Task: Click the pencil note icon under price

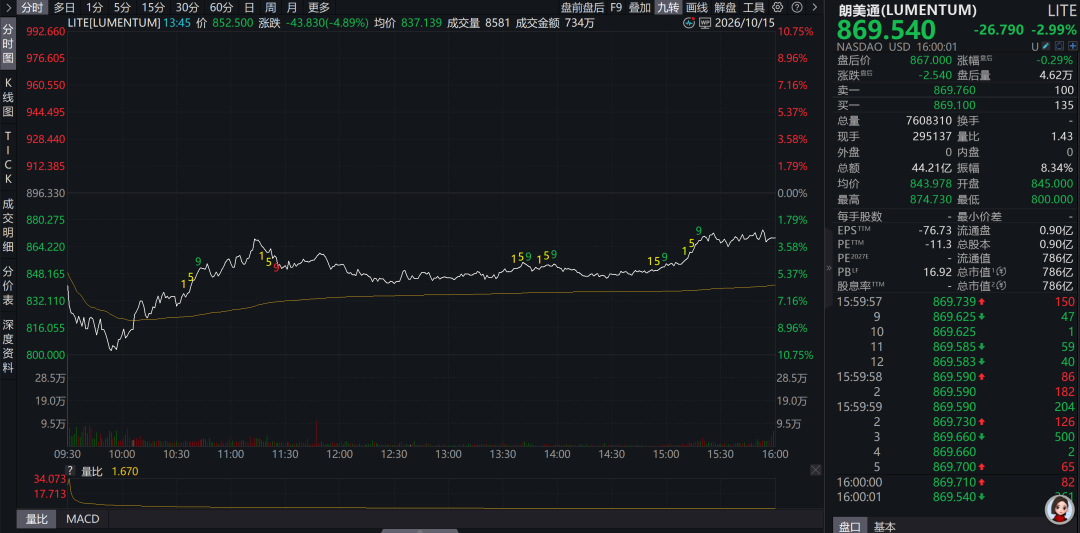Action: pos(1046,47)
